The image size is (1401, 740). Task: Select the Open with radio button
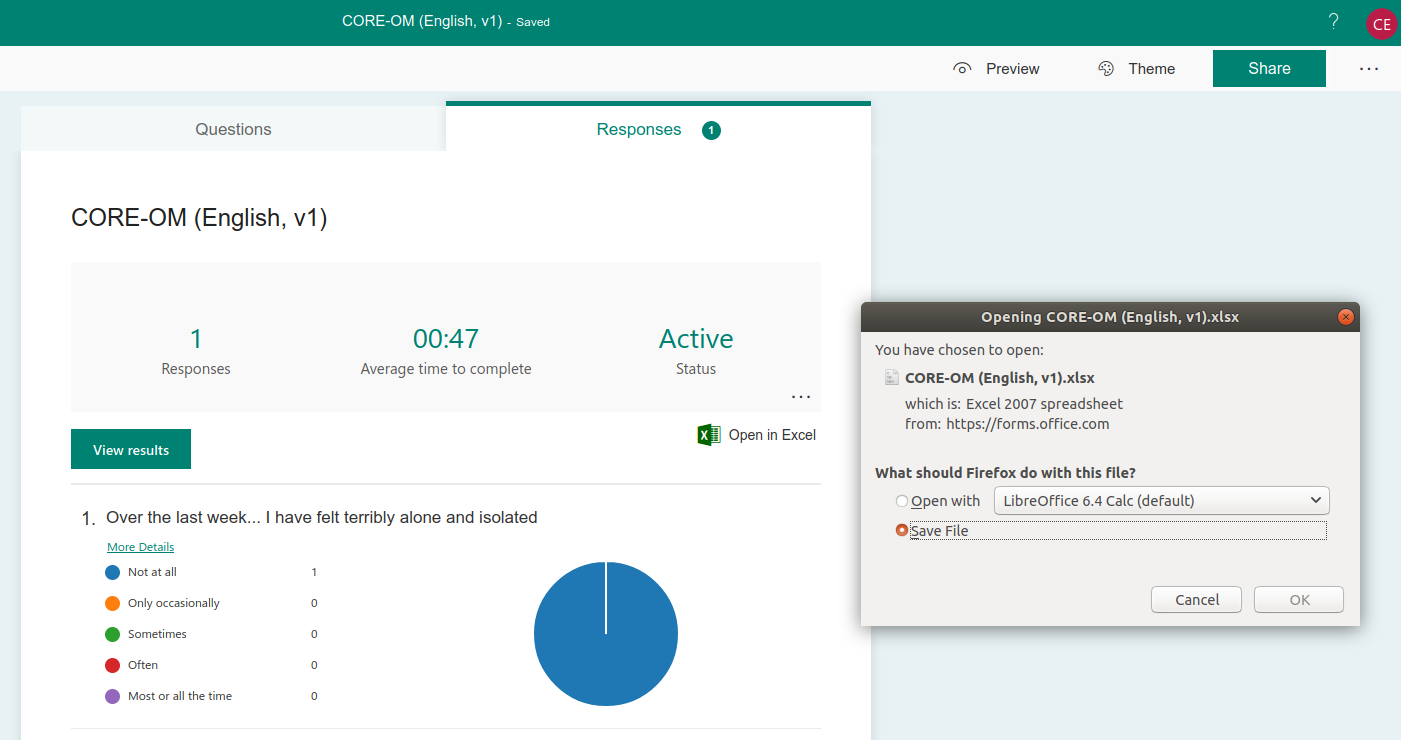click(x=902, y=500)
